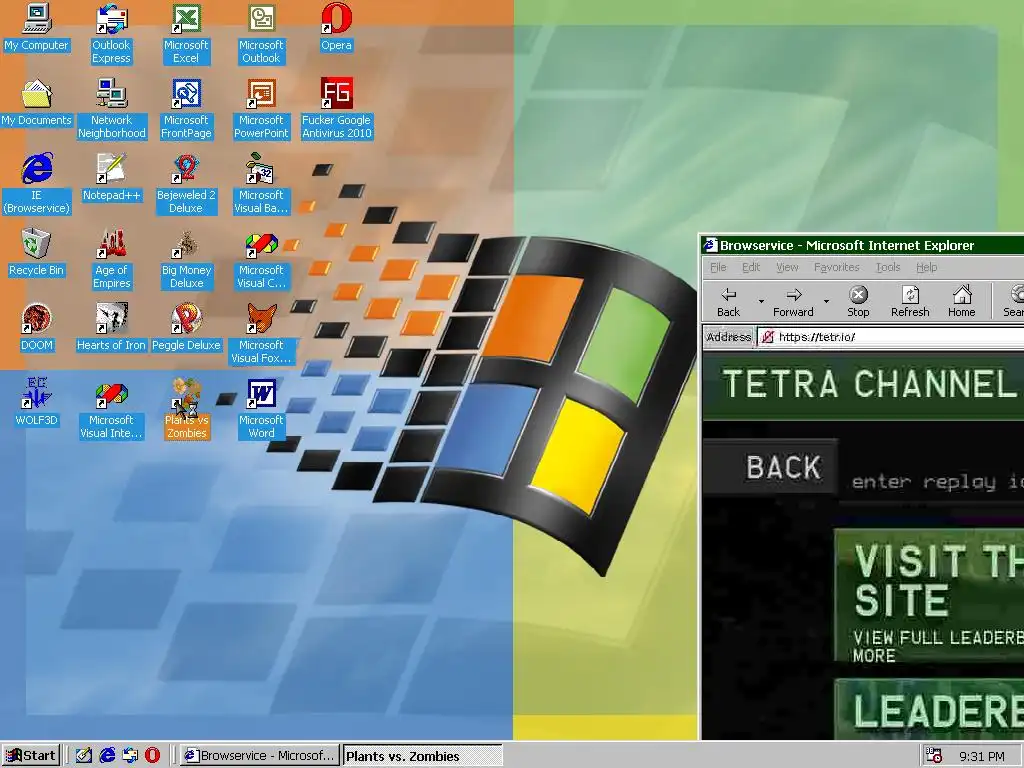Select the WOLF3D desktop icon
The width and height of the screenshot is (1024, 768).
[x=37, y=403]
